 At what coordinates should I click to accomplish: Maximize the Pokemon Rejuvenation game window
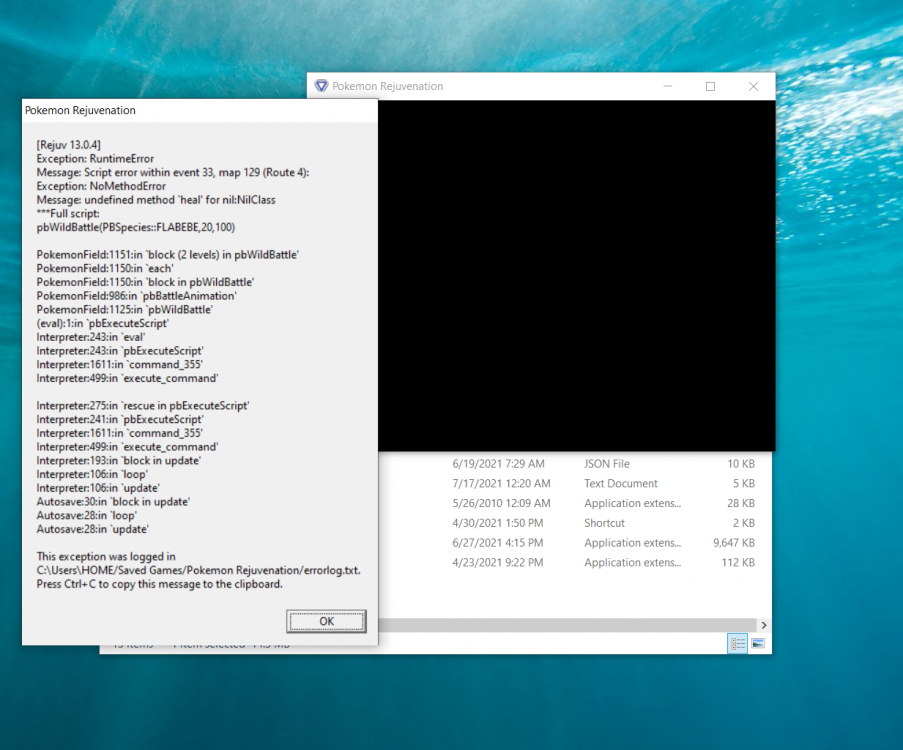[710, 86]
